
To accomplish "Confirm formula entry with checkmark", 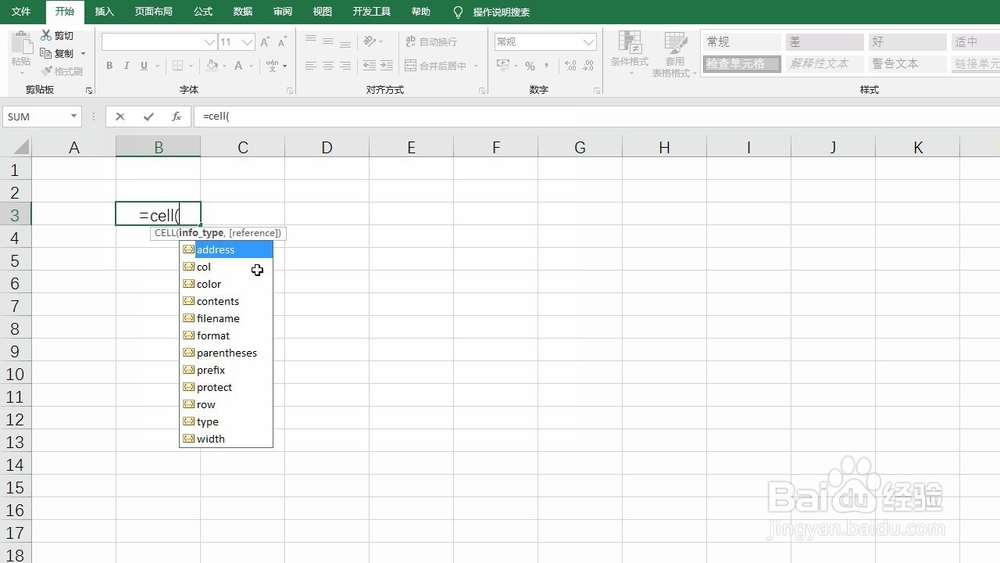I will coord(149,116).
